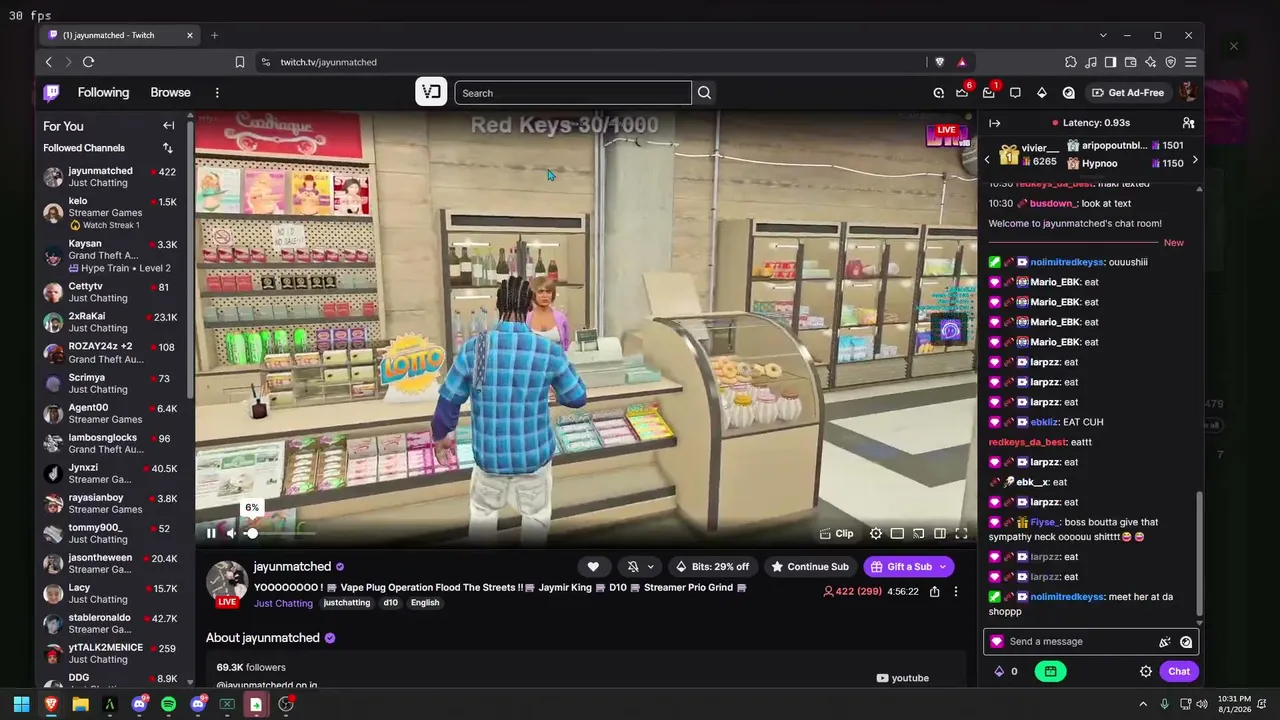Click the Get Ad-Free button
The image size is (1280, 720).
point(1128,93)
